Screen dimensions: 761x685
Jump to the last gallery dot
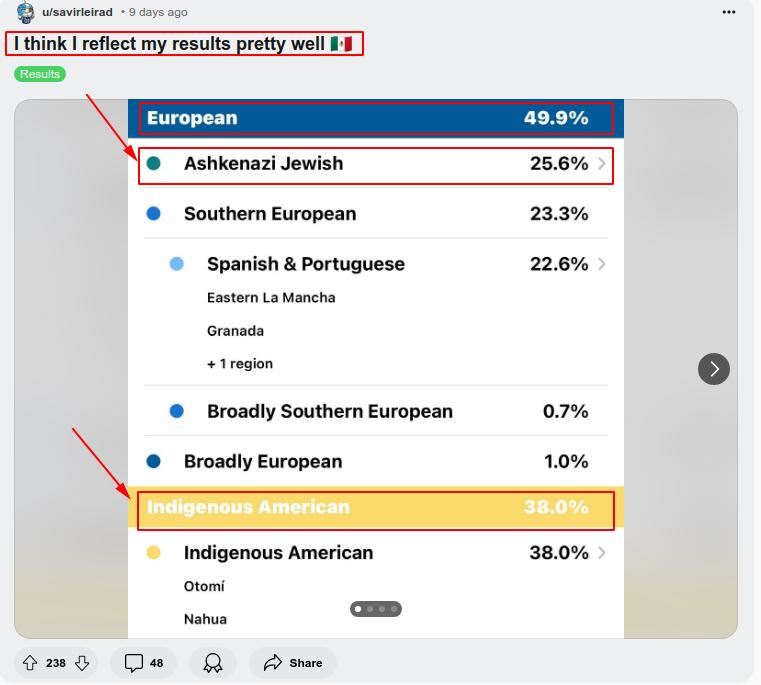tap(394, 608)
